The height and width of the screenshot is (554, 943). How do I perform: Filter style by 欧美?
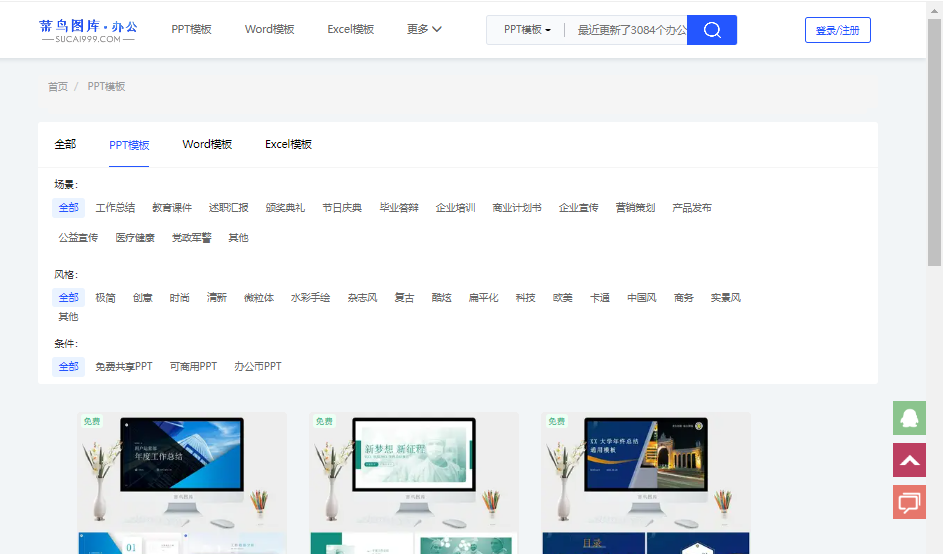[563, 298]
